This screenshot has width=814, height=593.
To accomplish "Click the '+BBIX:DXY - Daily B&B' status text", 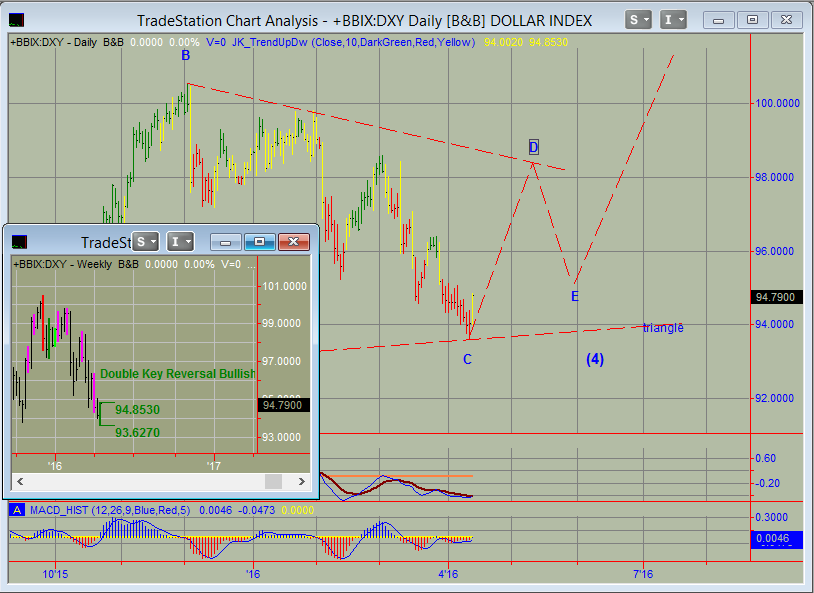I will [x=67, y=42].
